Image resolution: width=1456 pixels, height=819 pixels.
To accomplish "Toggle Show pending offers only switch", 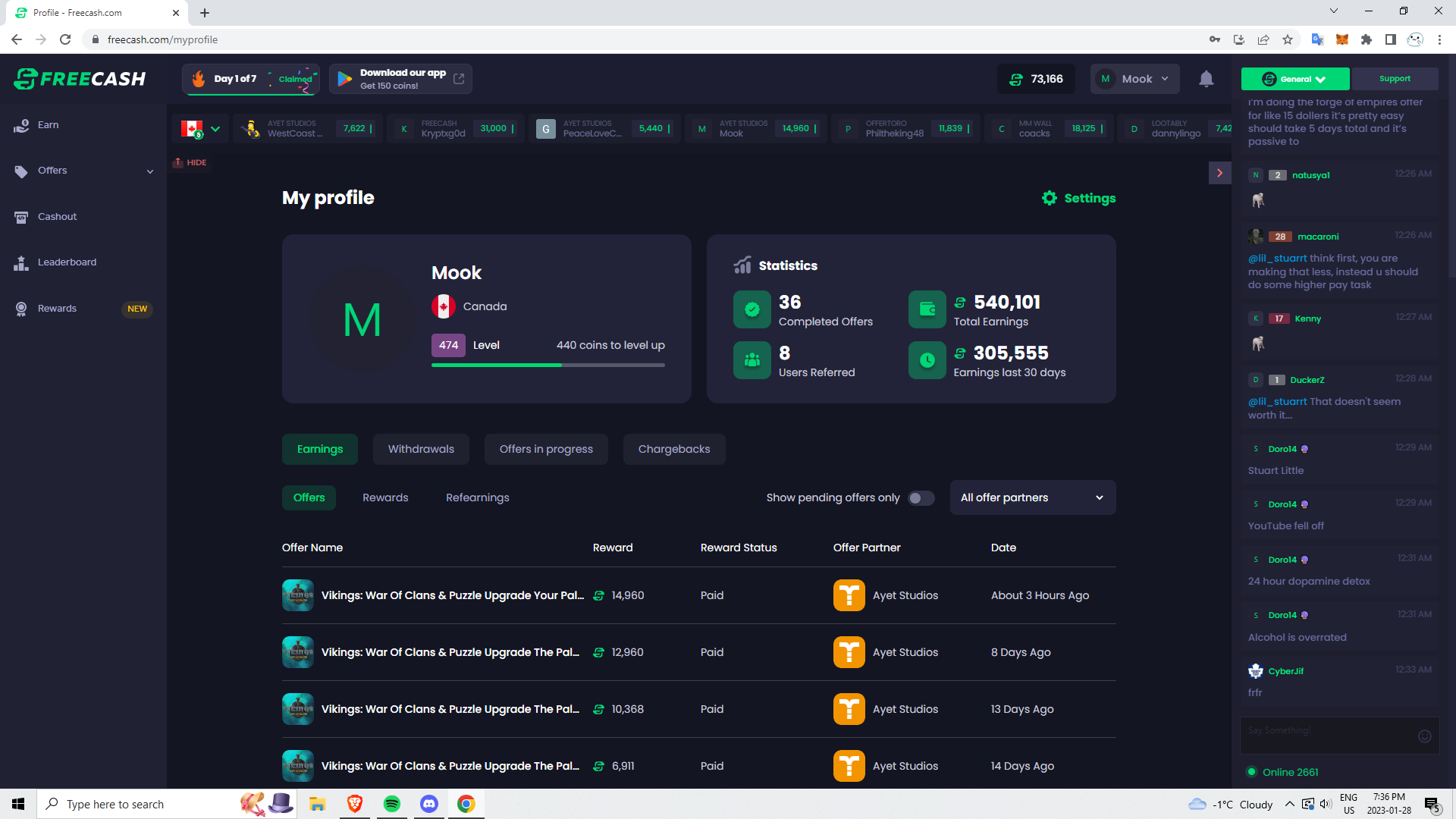I will click(x=921, y=498).
